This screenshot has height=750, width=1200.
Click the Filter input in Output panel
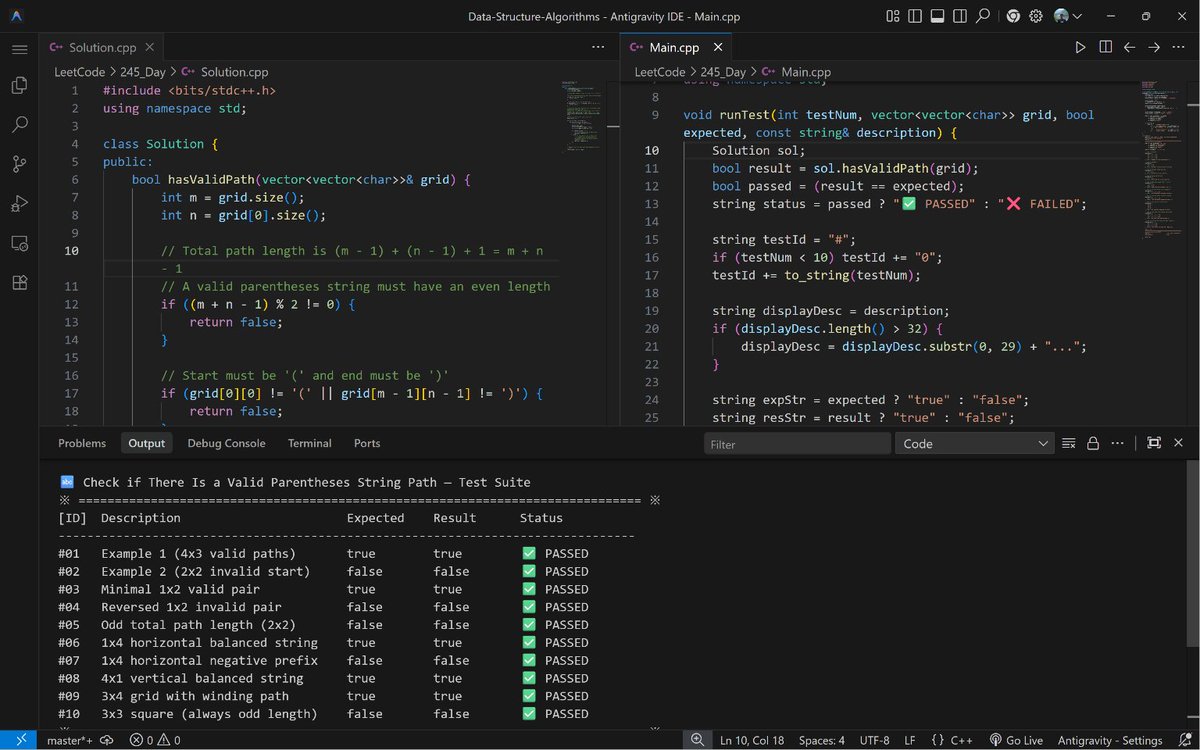(x=797, y=443)
